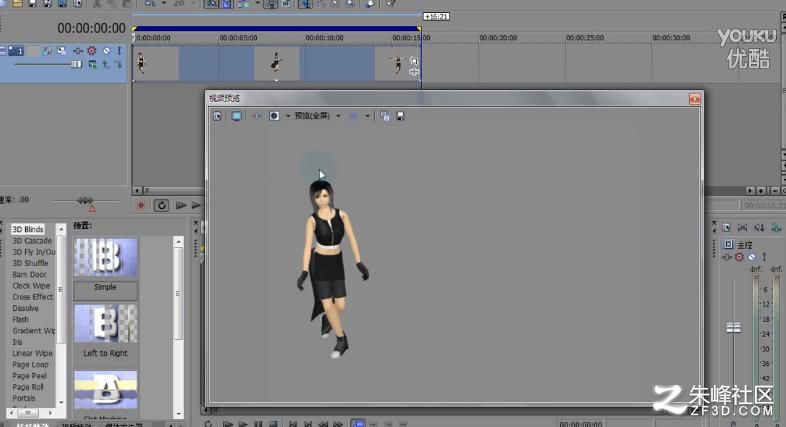The width and height of the screenshot is (786, 427).
Task: Click dim output icon in mixer
Action: pyautogui.click(x=759, y=228)
